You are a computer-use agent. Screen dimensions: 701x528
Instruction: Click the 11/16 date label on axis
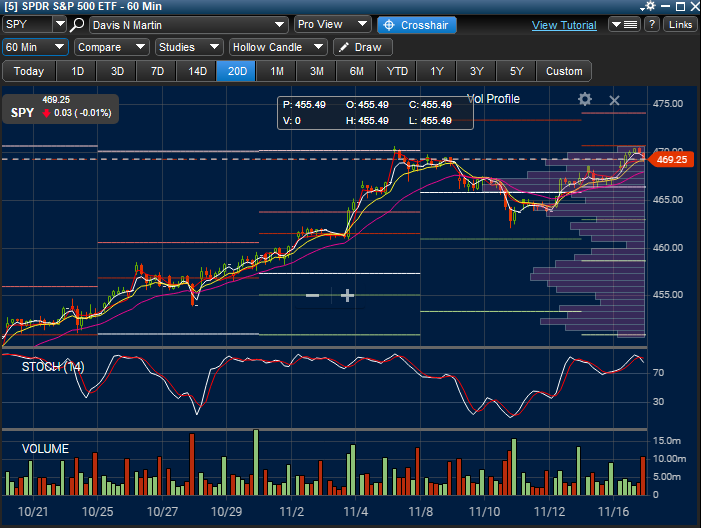pyautogui.click(x=613, y=511)
